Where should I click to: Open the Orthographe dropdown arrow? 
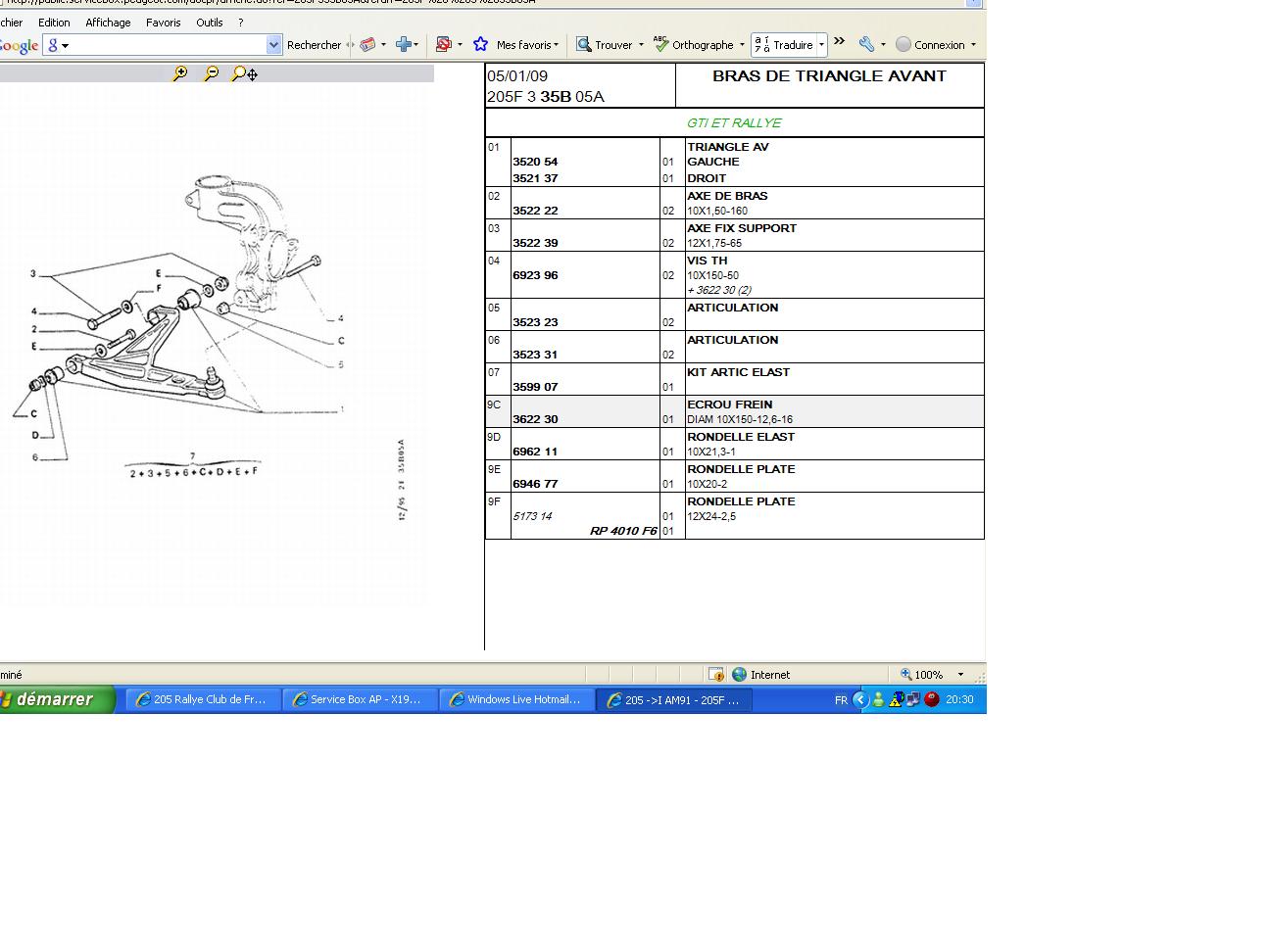click(x=743, y=45)
